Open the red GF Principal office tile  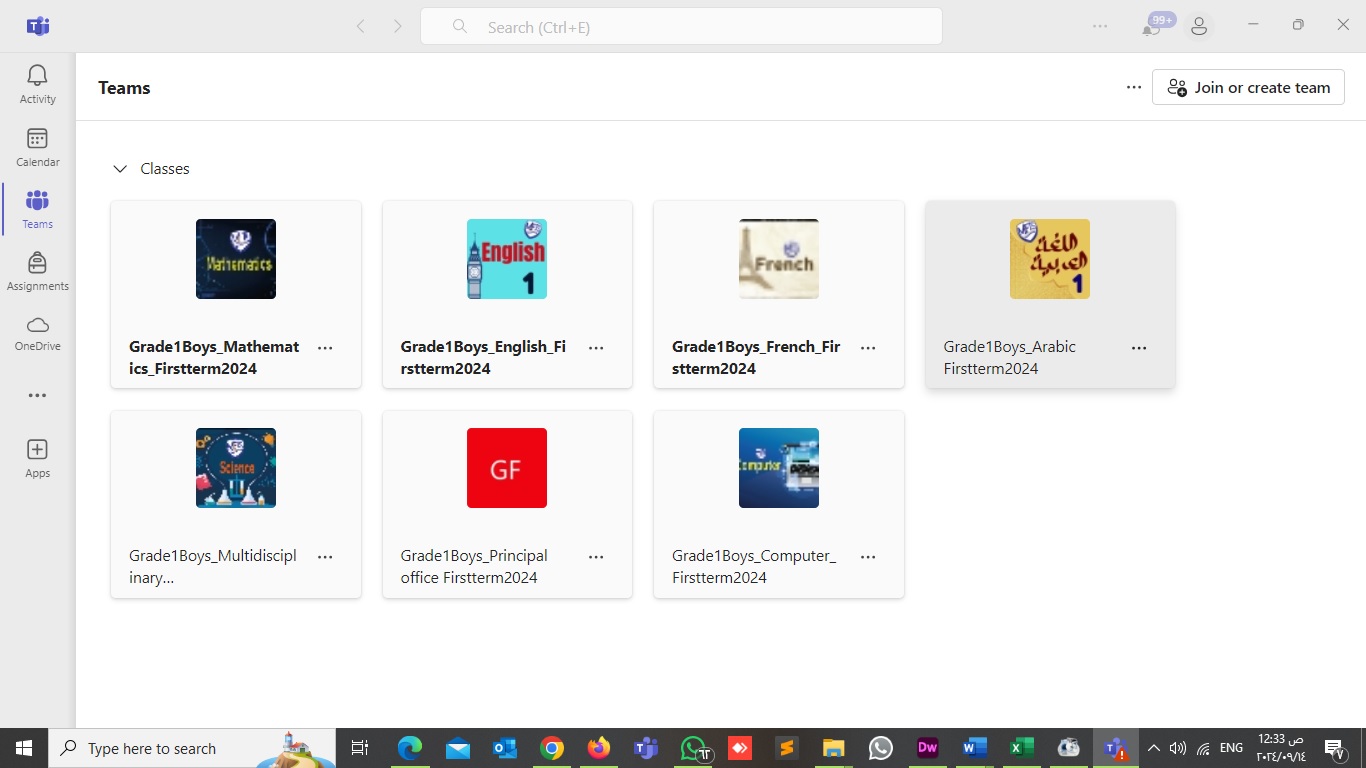pos(506,468)
